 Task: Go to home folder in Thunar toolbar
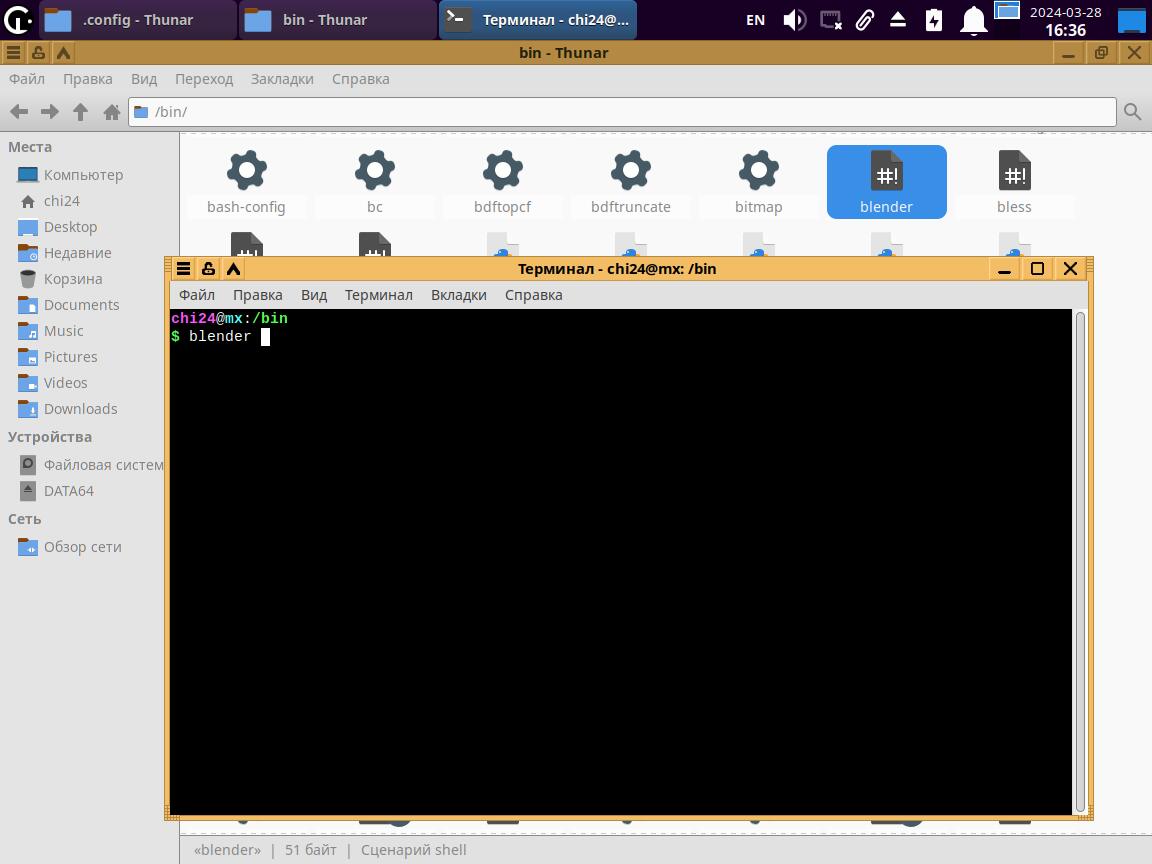112,112
